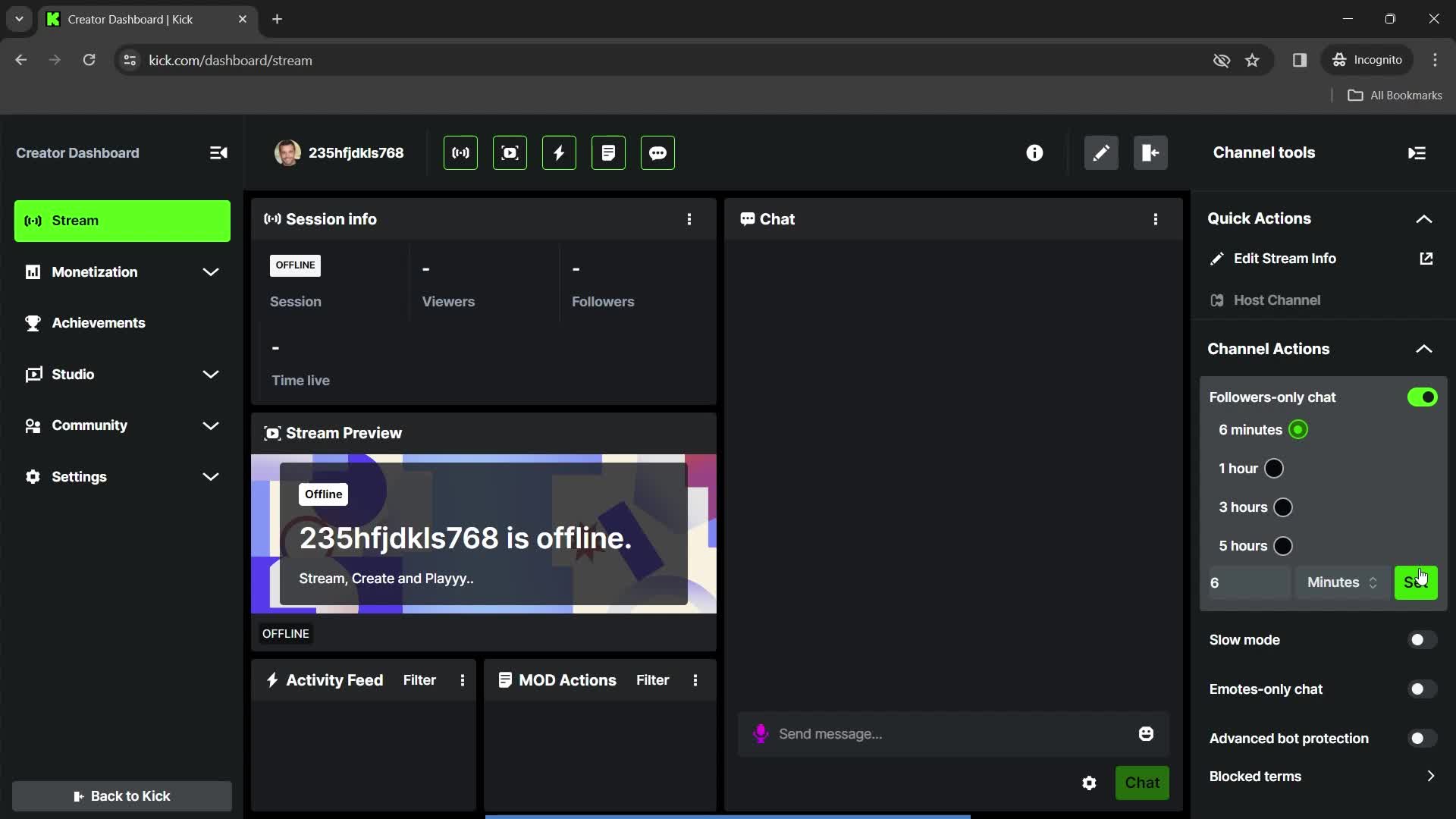
Task: Click the duration number field showing 6
Action: tap(1250, 582)
